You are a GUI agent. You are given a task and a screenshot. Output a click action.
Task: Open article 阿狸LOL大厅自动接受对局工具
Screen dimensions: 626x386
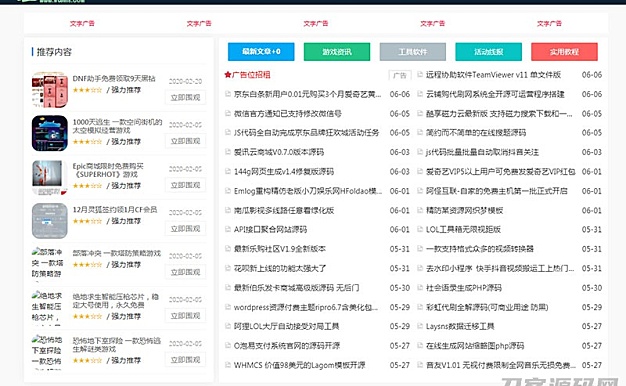coord(287,326)
